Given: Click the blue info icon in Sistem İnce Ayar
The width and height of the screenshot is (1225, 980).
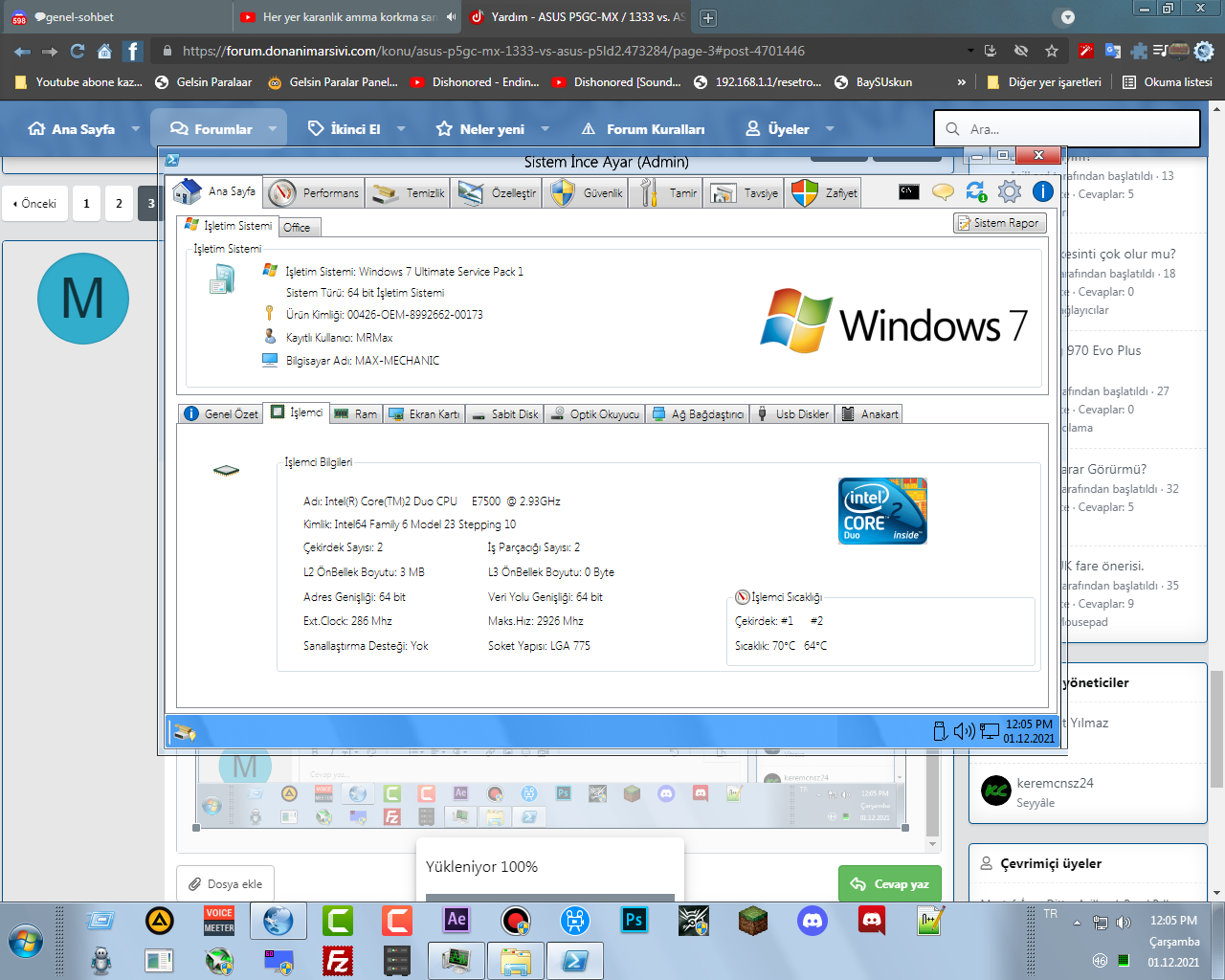Looking at the screenshot, I should [x=1043, y=192].
